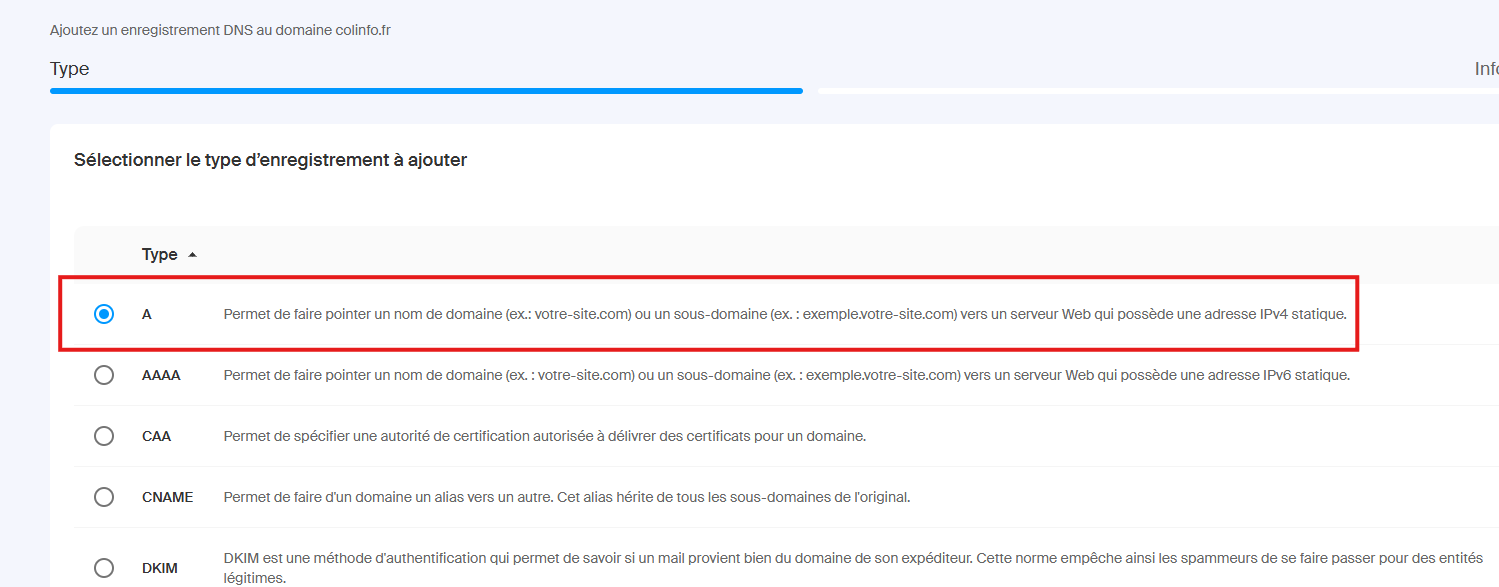Image resolution: width=1499 pixels, height=587 pixels.
Task: Click the bold AAAA type label
Action: click(161, 376)
